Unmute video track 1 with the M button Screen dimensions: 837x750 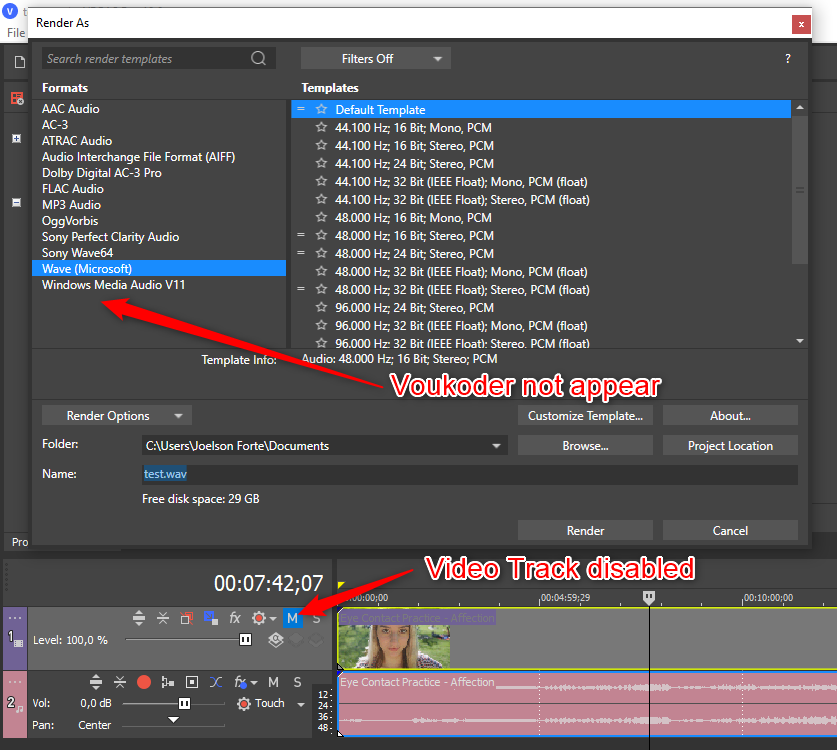coord(293,618)
